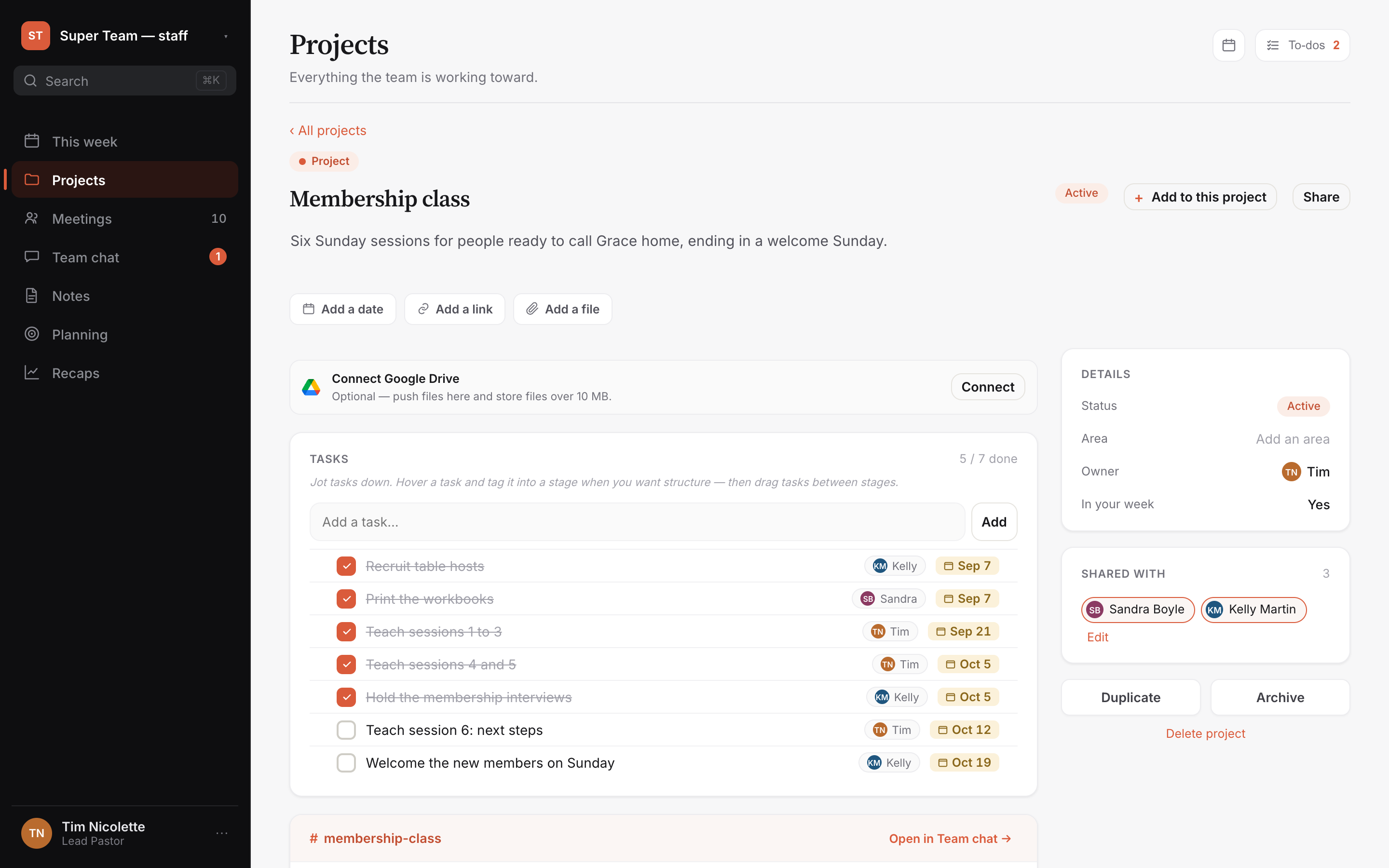Go back to All projects
The image size is (1389, 868).
(328, 130)
